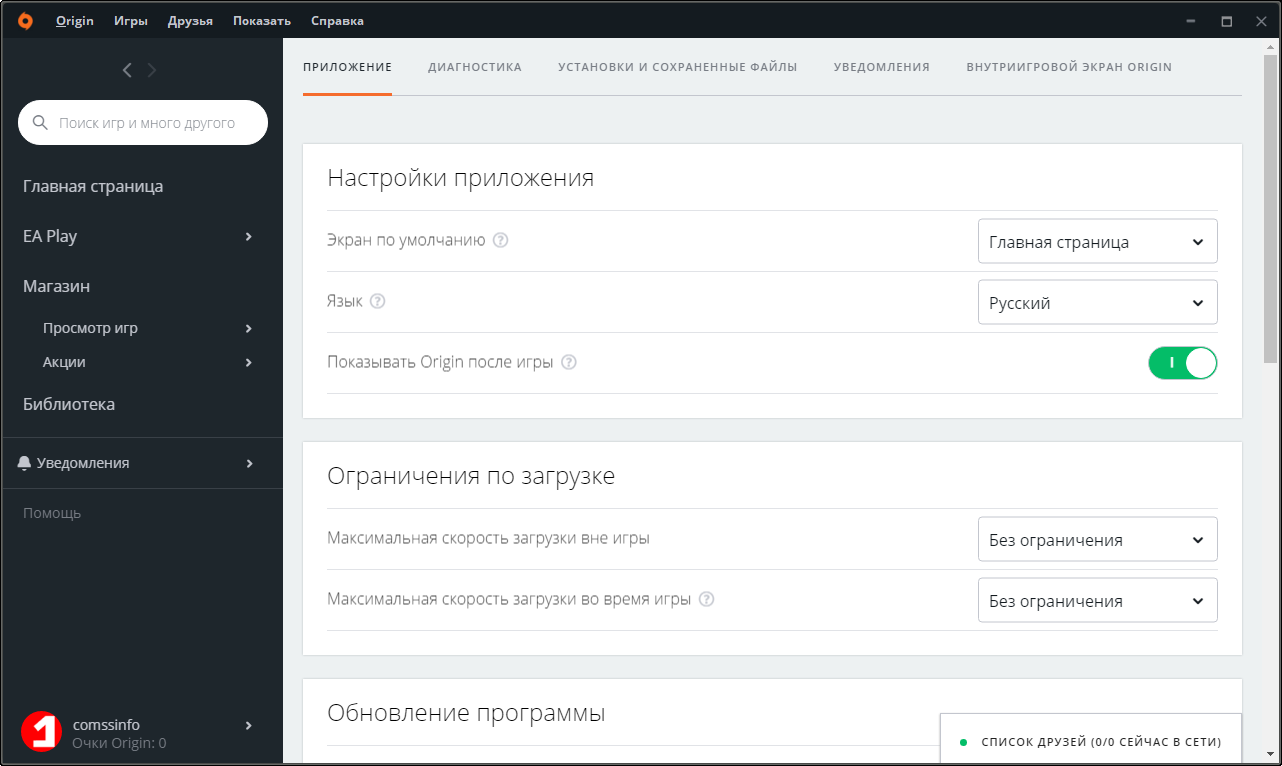
Task: Open the Экран по умолчанию dropdown
Action: [1098, 241]
